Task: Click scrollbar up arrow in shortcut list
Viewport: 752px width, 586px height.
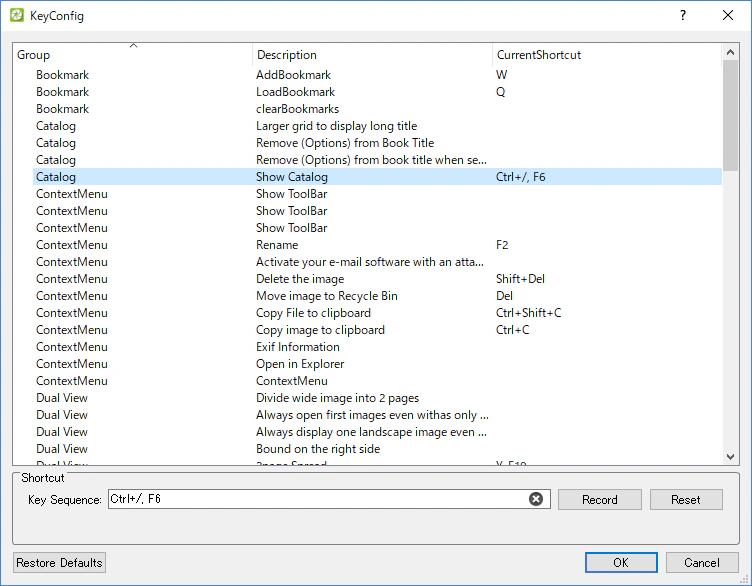Action: pyautogui.click(x=730, y=52)
